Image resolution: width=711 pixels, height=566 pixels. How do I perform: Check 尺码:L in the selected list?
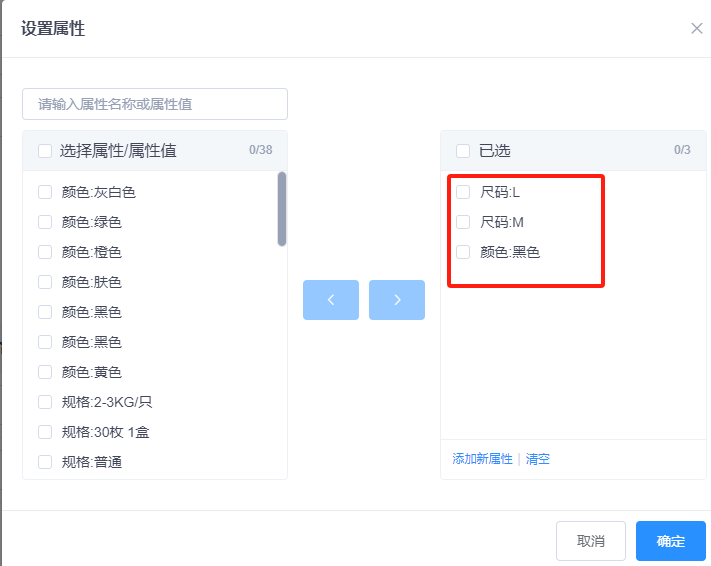coord(463,192)
